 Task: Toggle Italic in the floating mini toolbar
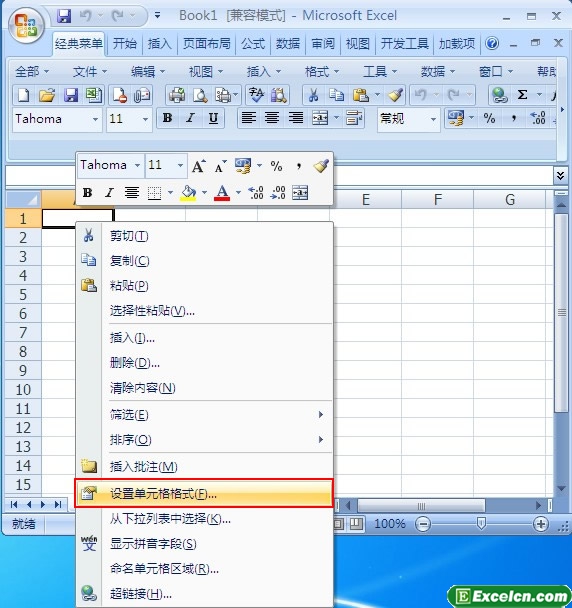[x=109, y=192]
